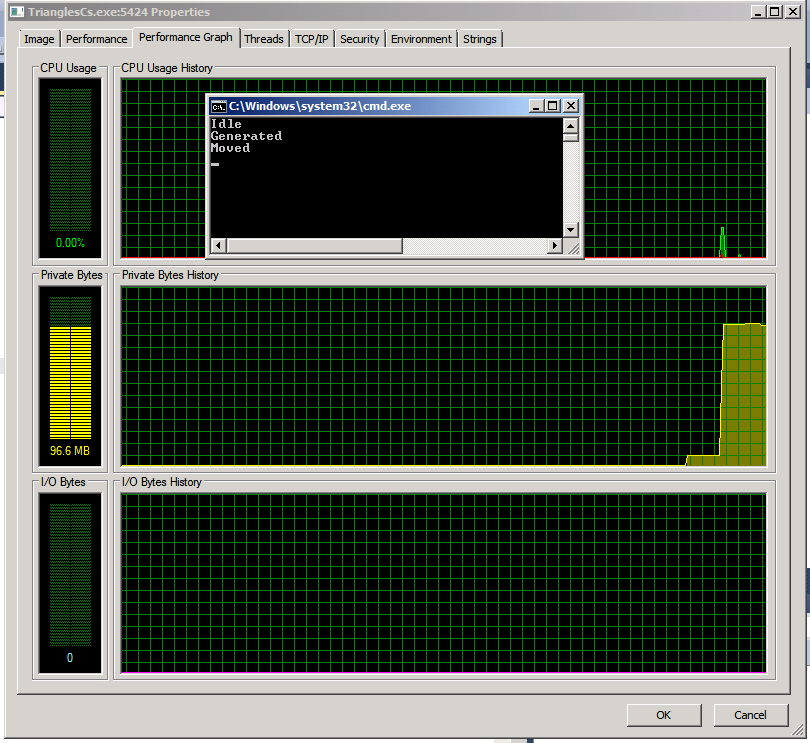Click the cmd.exe resize grip corner
This screenshot has height=743, width=810.
(573, 248)
